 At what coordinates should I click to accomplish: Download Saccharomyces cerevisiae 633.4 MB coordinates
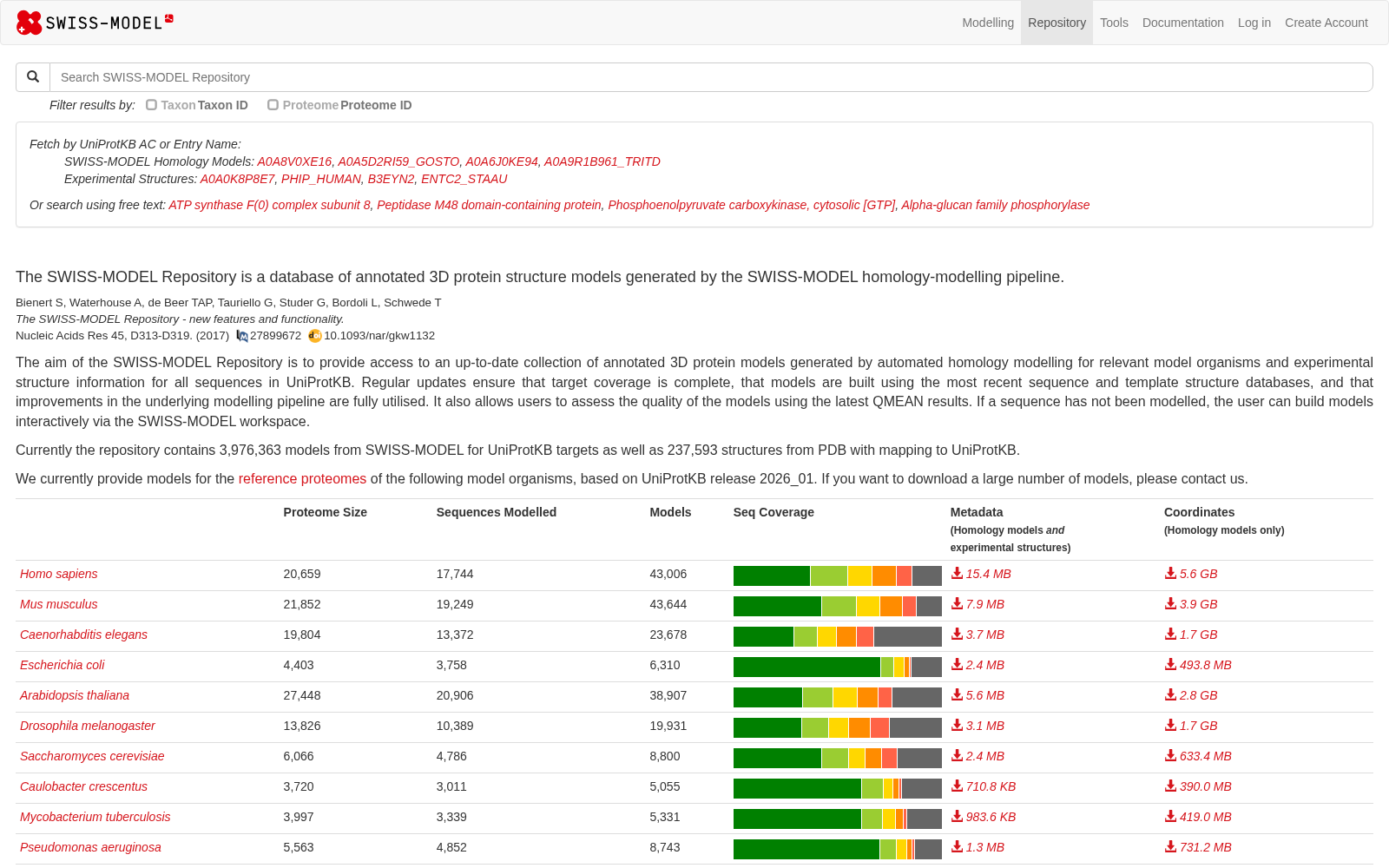tap(1198, 756)
